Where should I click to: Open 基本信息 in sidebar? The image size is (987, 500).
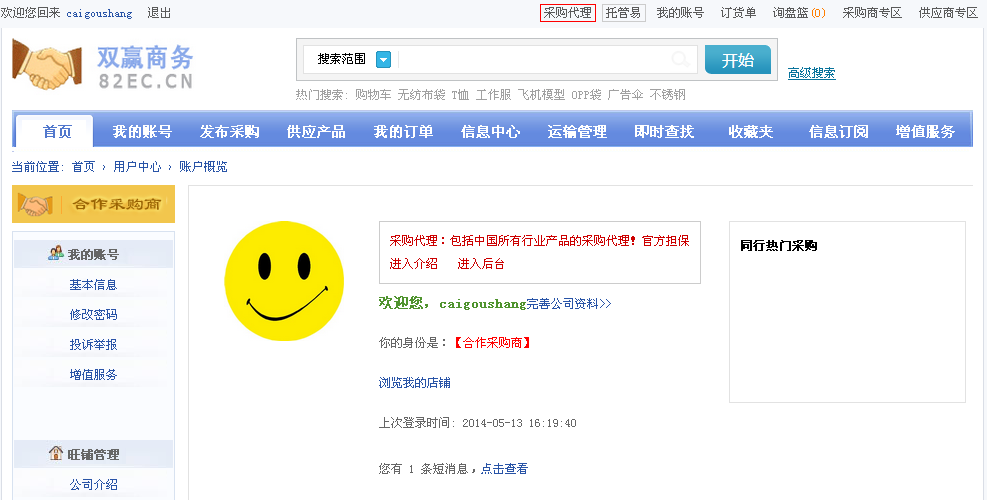click(93, 285)
